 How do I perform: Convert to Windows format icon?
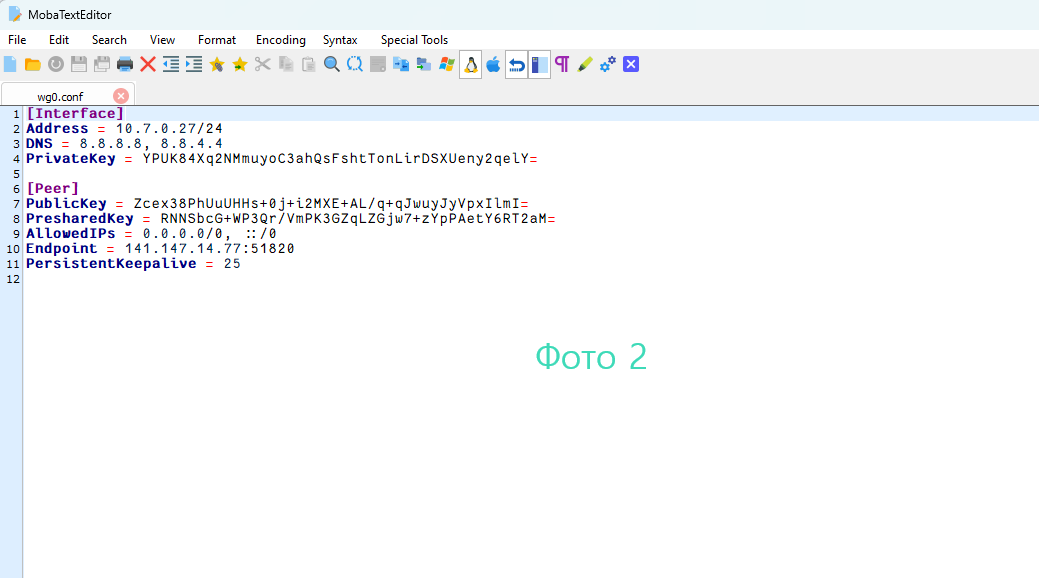point(446,64)
